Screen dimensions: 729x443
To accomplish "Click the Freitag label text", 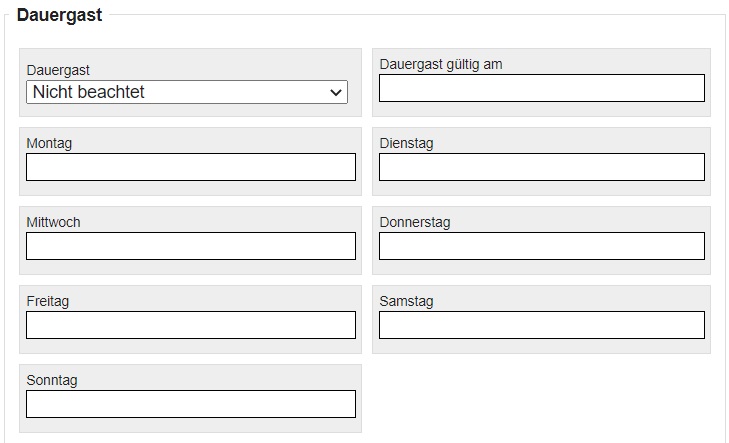I will (48, 301).
